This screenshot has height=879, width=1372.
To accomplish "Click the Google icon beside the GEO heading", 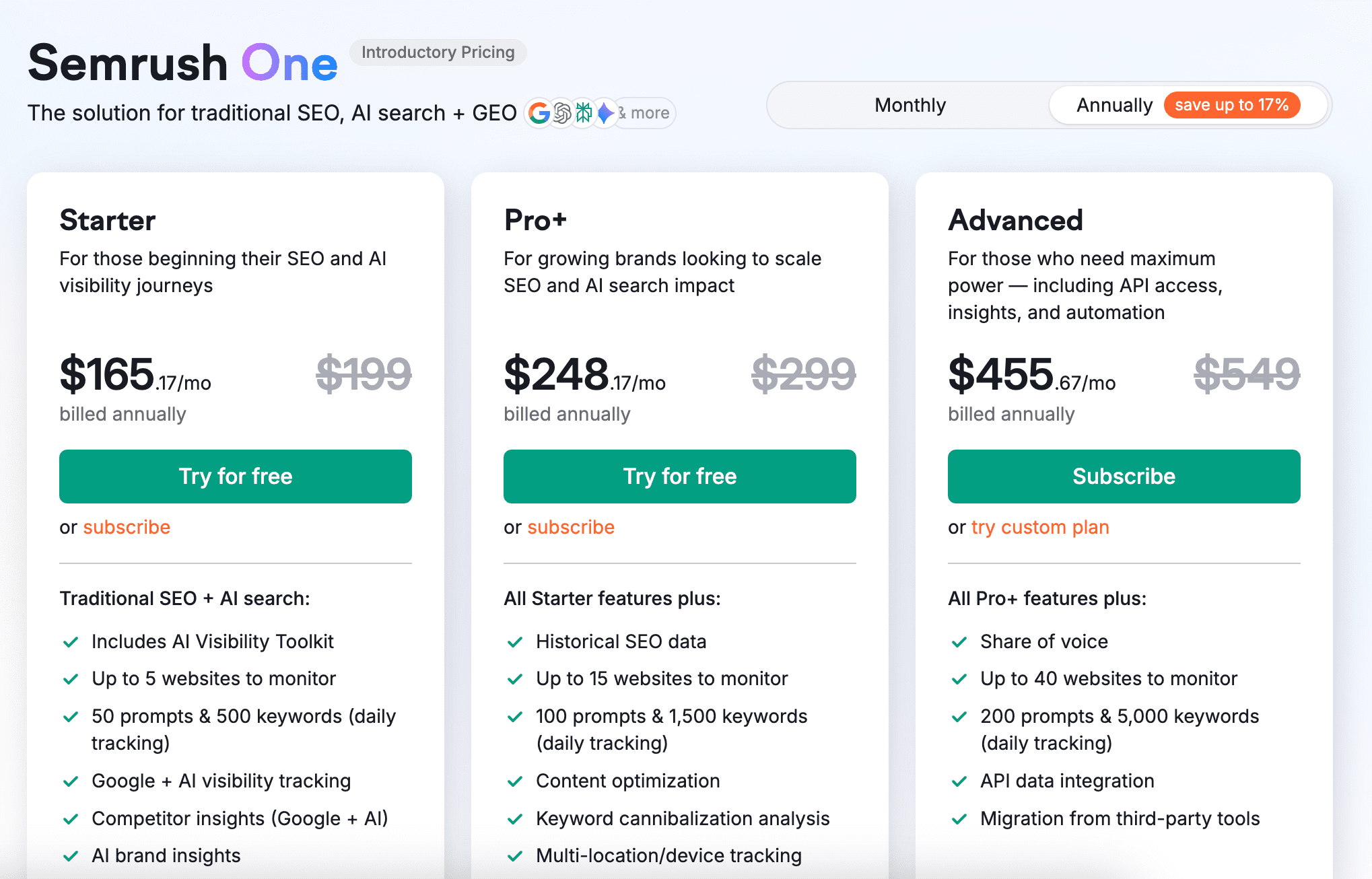I will point(541,112).
